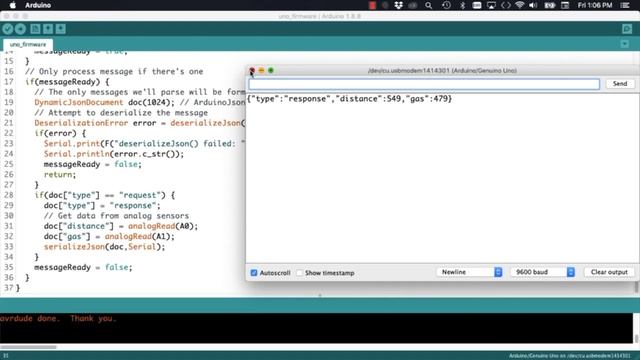
Task: Click the Send button in serial monitor
Action: pos(620,84)
